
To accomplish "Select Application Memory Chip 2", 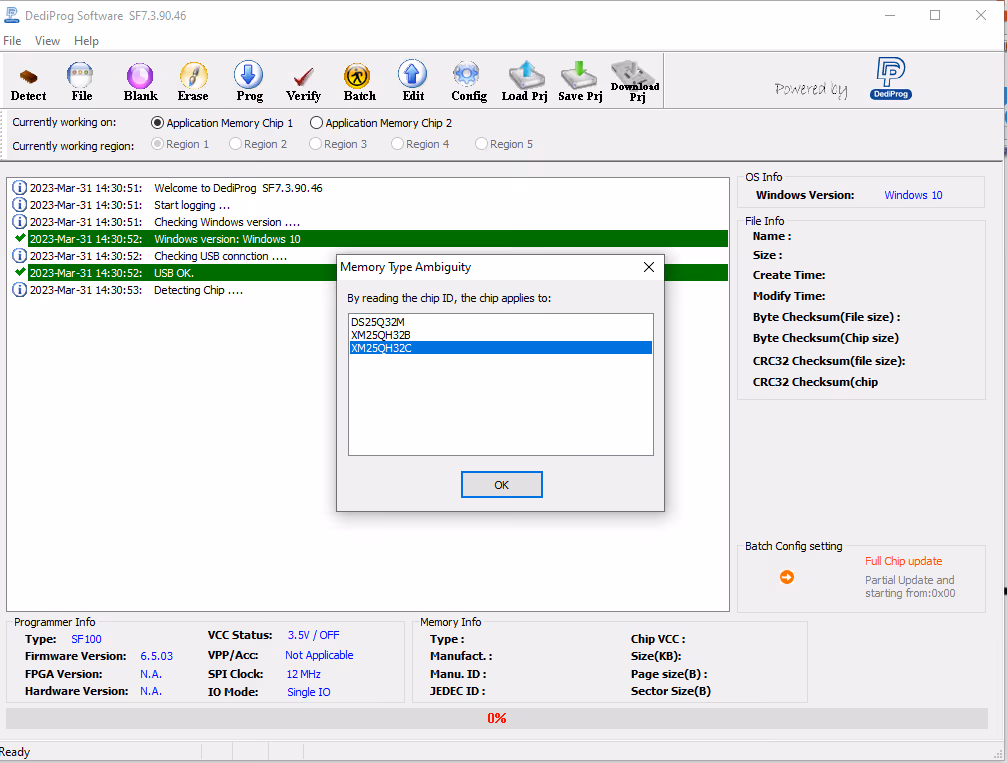I will 381,123.
